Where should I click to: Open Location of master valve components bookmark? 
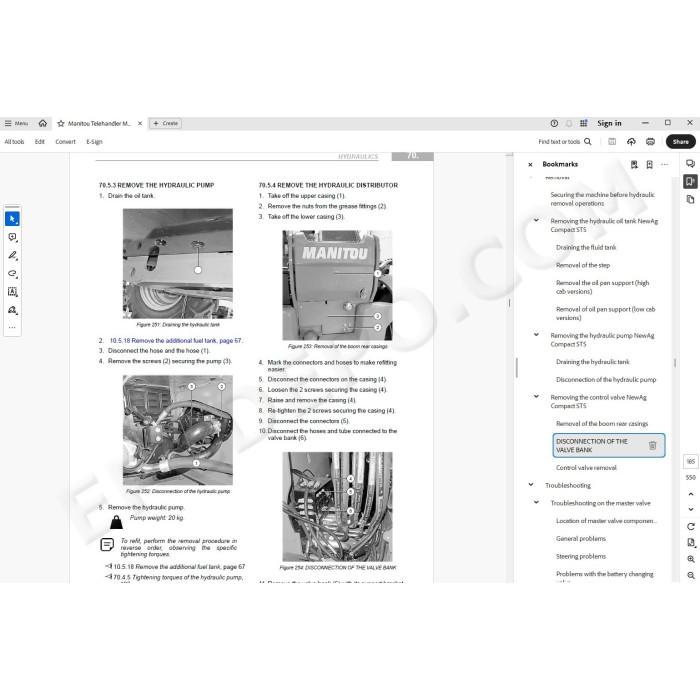pyautogui.click(x=606, y=521)
